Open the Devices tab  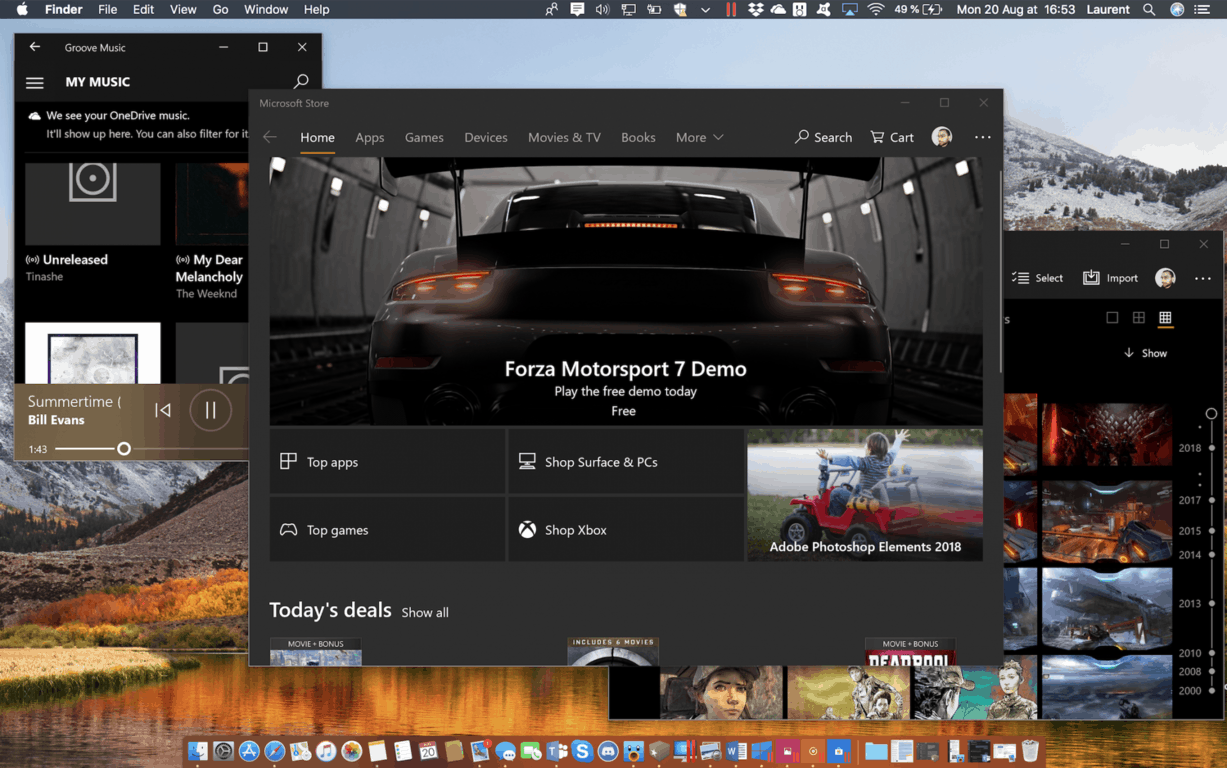(x=485, y=137)
